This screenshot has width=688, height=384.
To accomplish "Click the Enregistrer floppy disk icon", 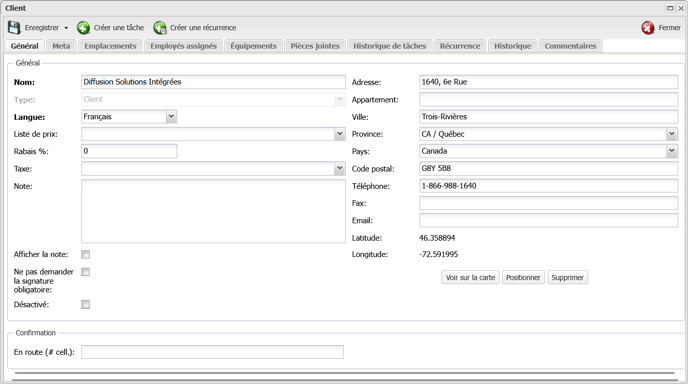I will click(14, 28).
